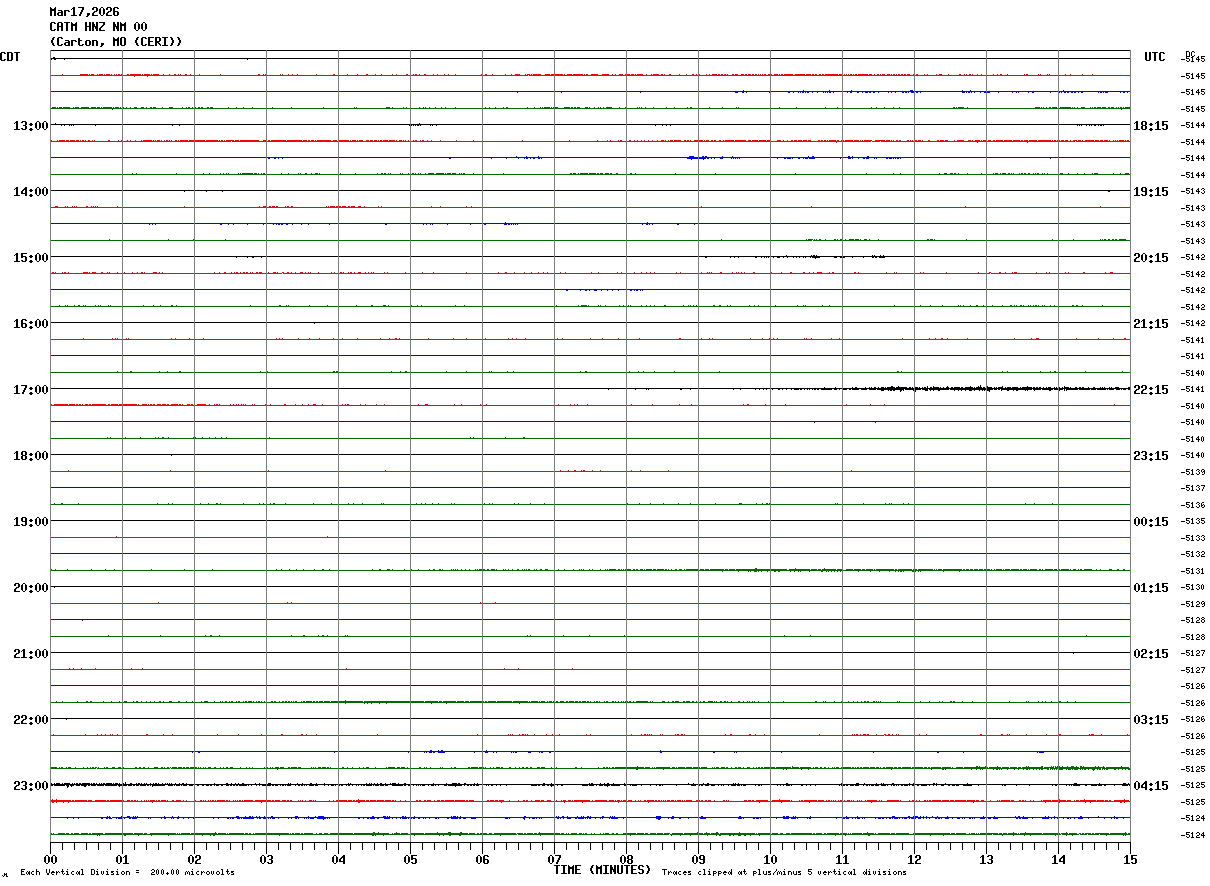Click the 'Traces clipped at plus/minus 5 vertical divisions' note
Viewport: 1210px width, 886px height.
[784, 873]
